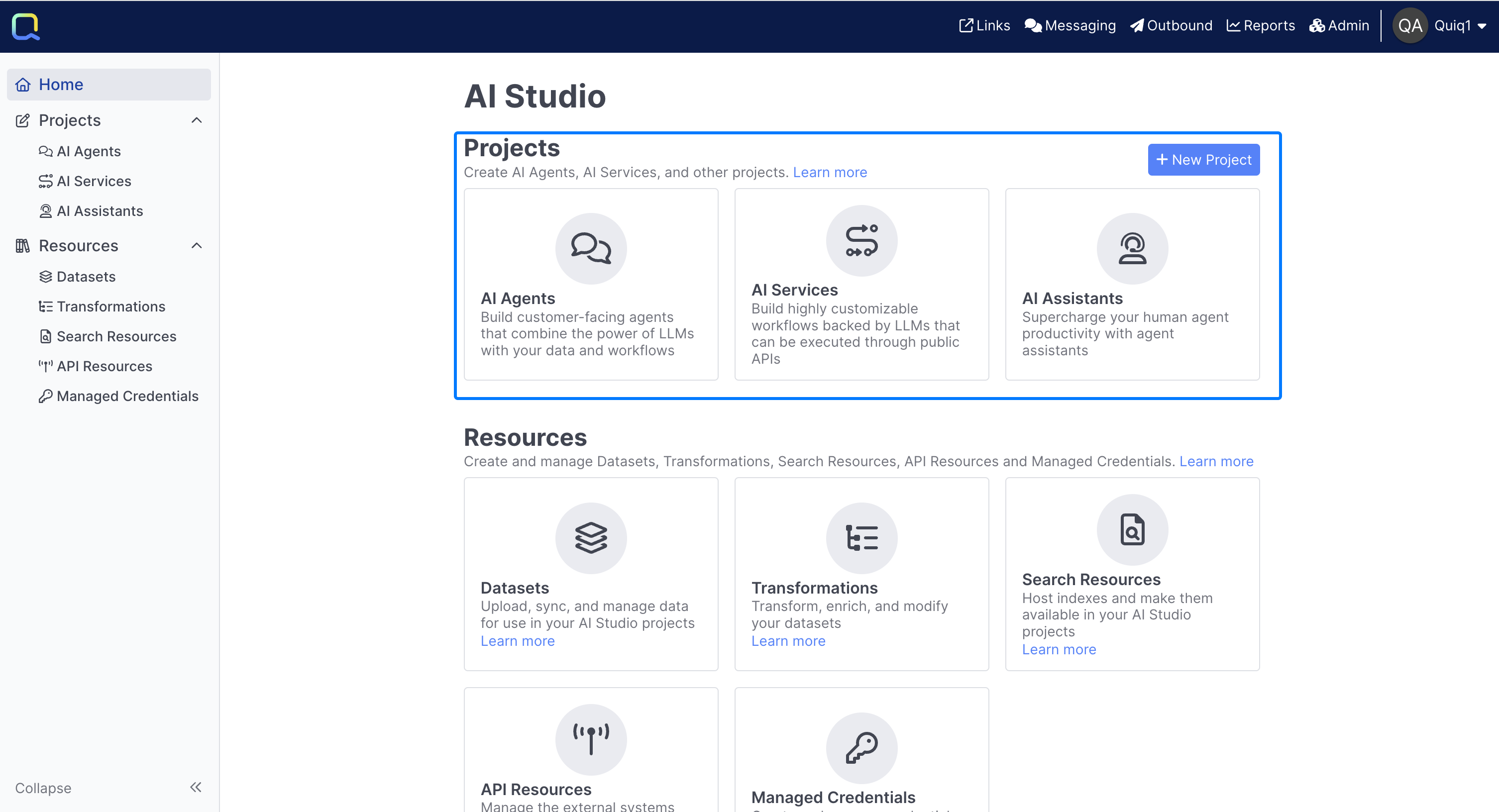Select Managed Credentials in sidebar
Viewport: 1499px width, 812px height.
[x=127, y=396]
